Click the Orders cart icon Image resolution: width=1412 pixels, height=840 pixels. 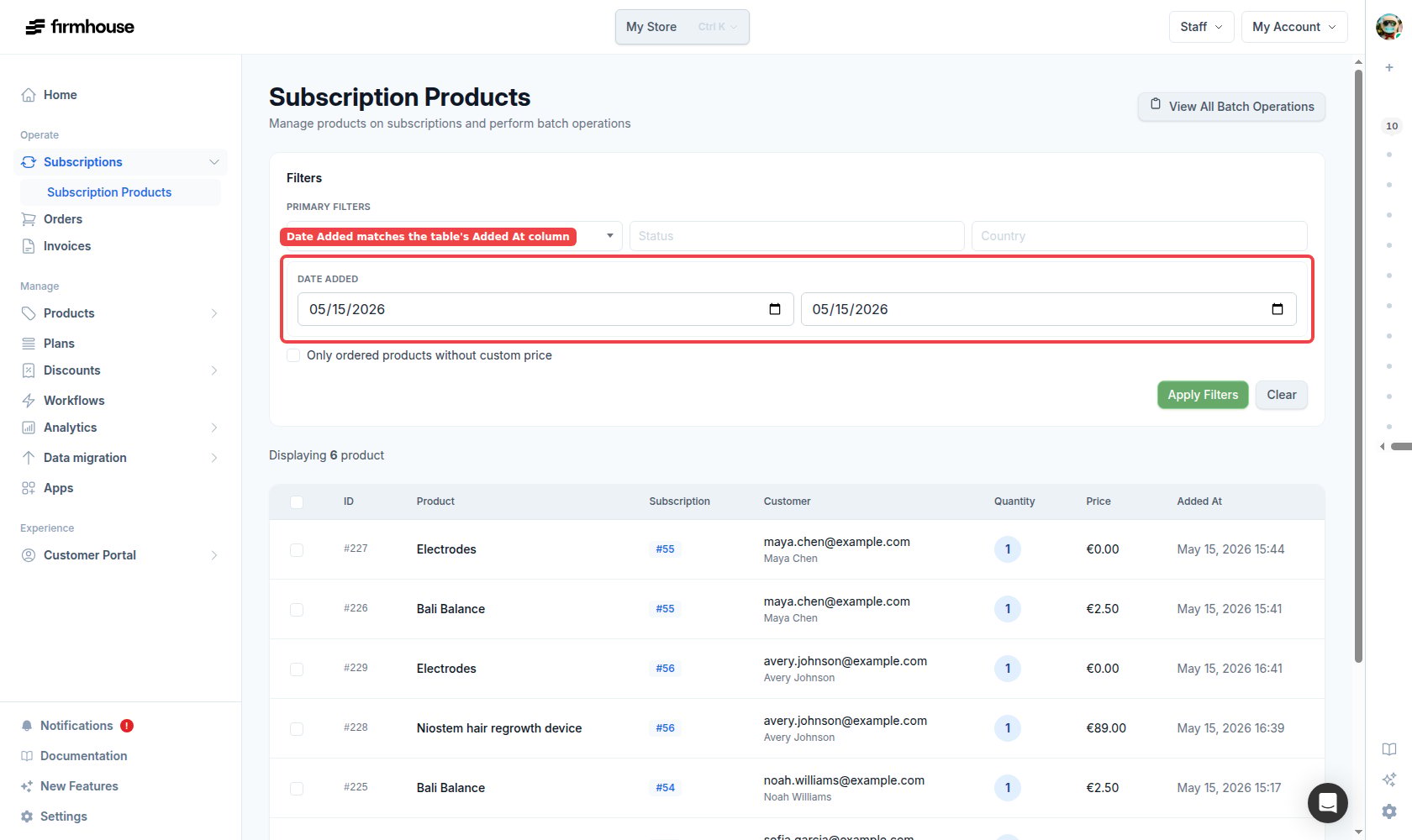coord(29,219)
